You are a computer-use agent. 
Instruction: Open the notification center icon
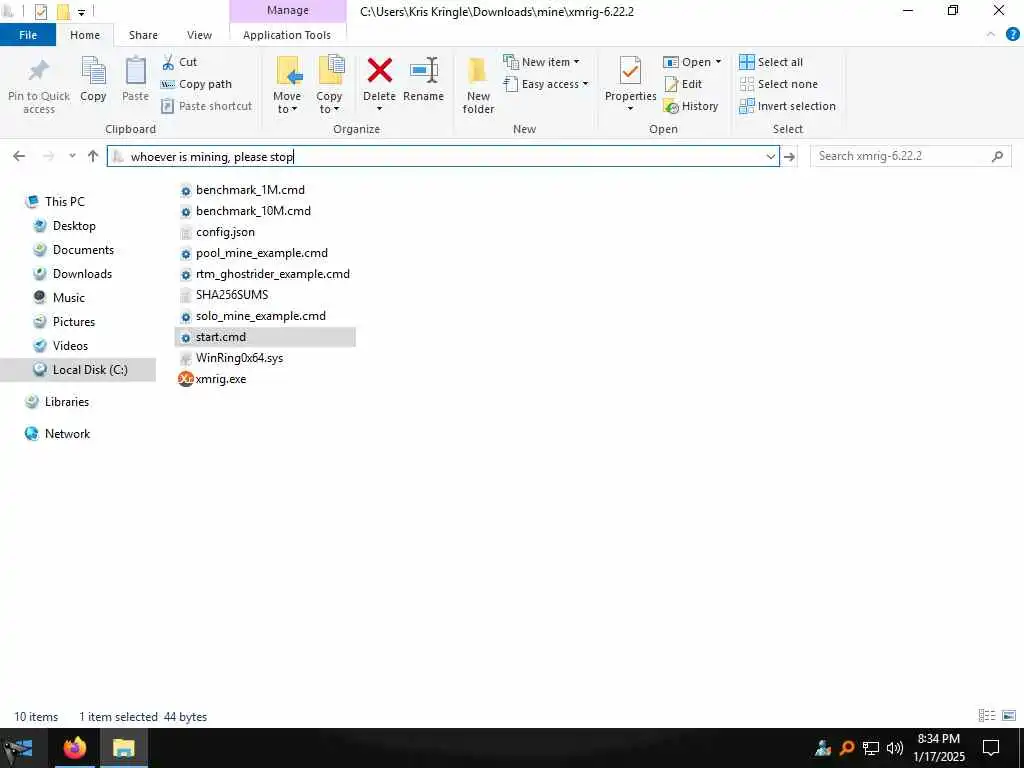[991, 748]
